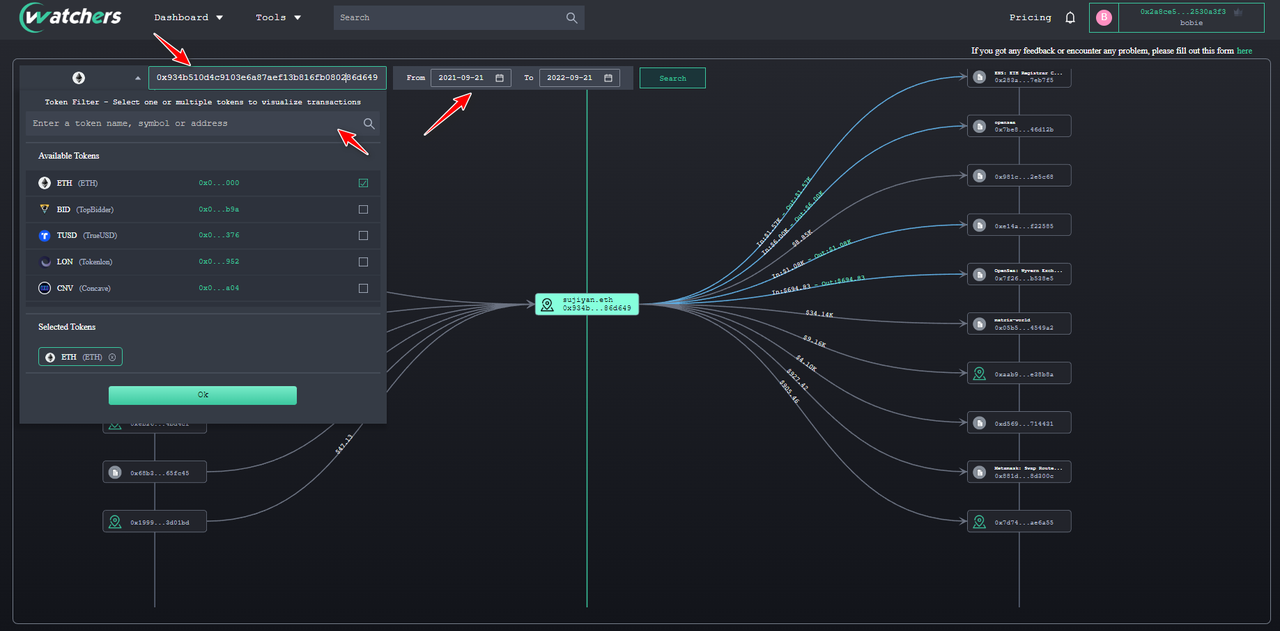Screen dimensions: 1280x631
Task: Check the BID TopBidder checkbox
Action: [363, 209]
